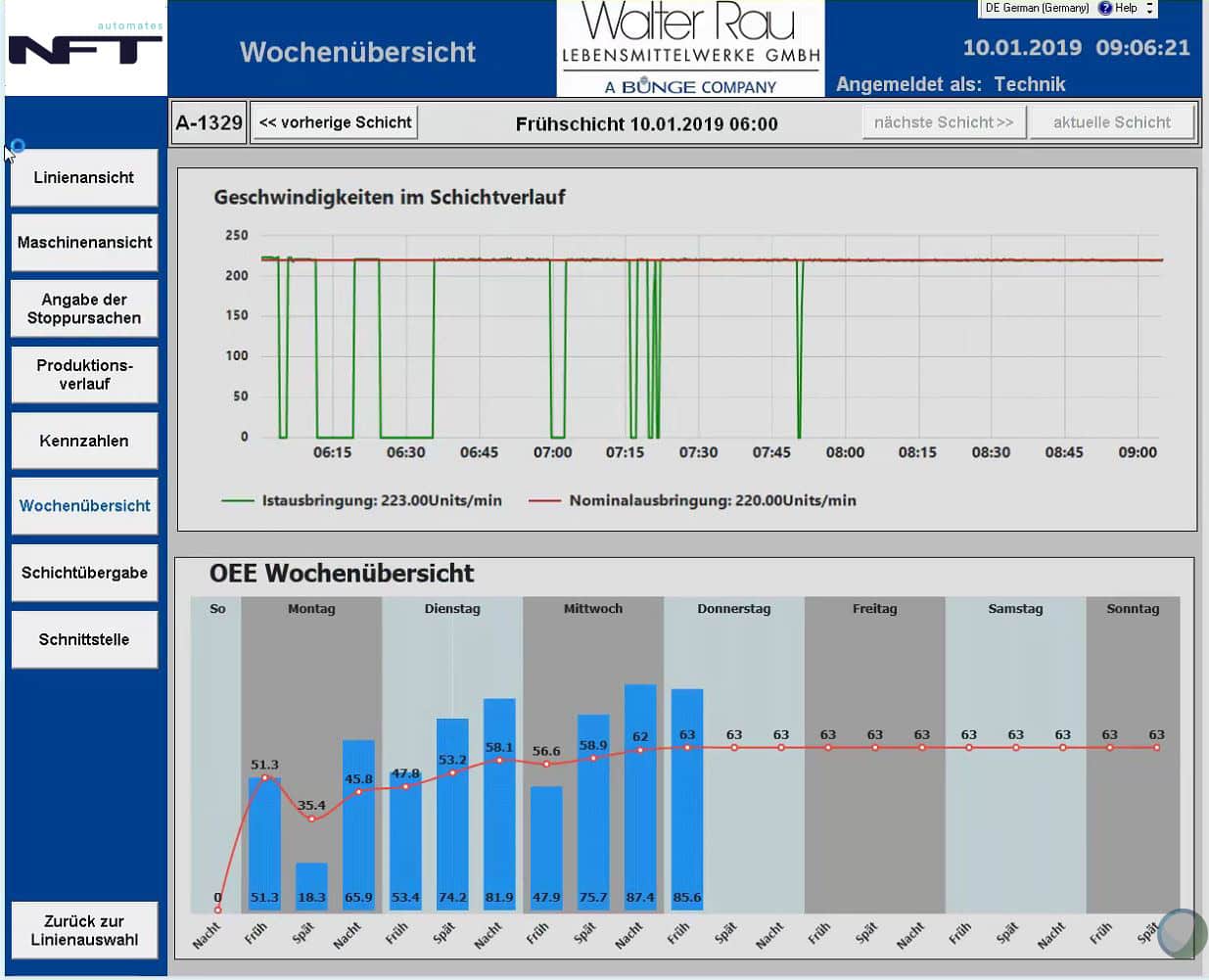The image size is (1209, 980).
Task: Select the Monday Nacht bar 65.9
Action: 358,825
